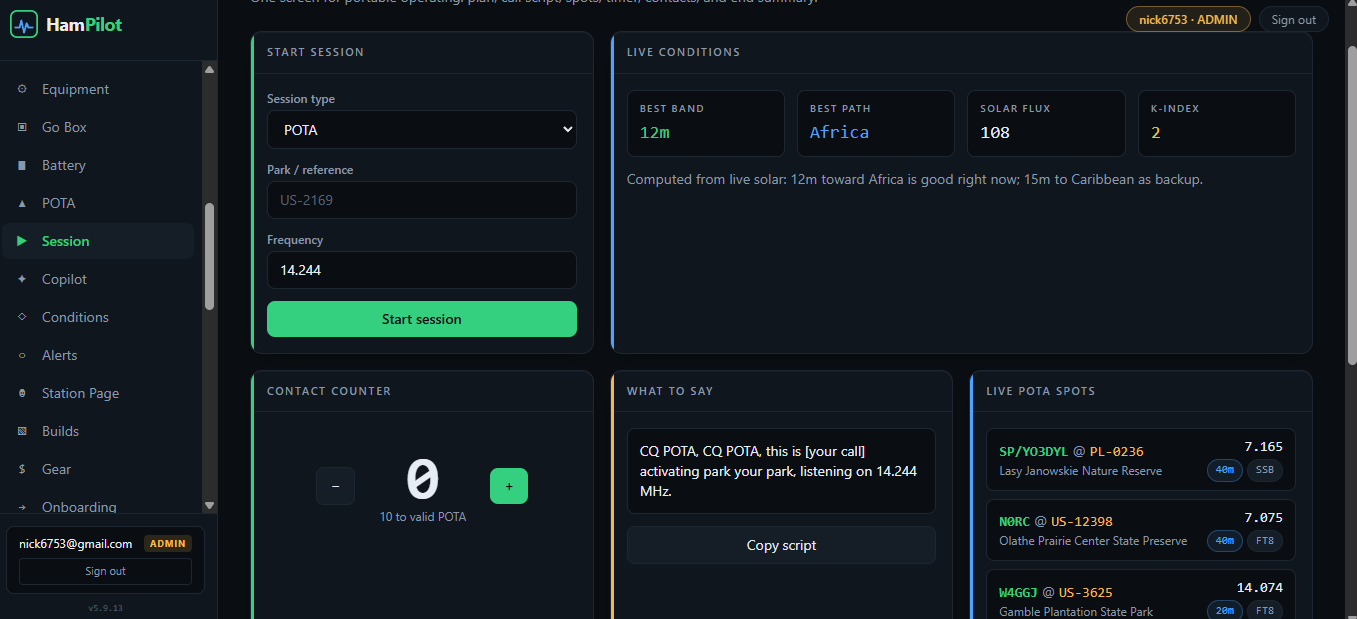
Task: Click the SSB mode tag on SP/YO3DYL spot
Action: pos(1264,471)
